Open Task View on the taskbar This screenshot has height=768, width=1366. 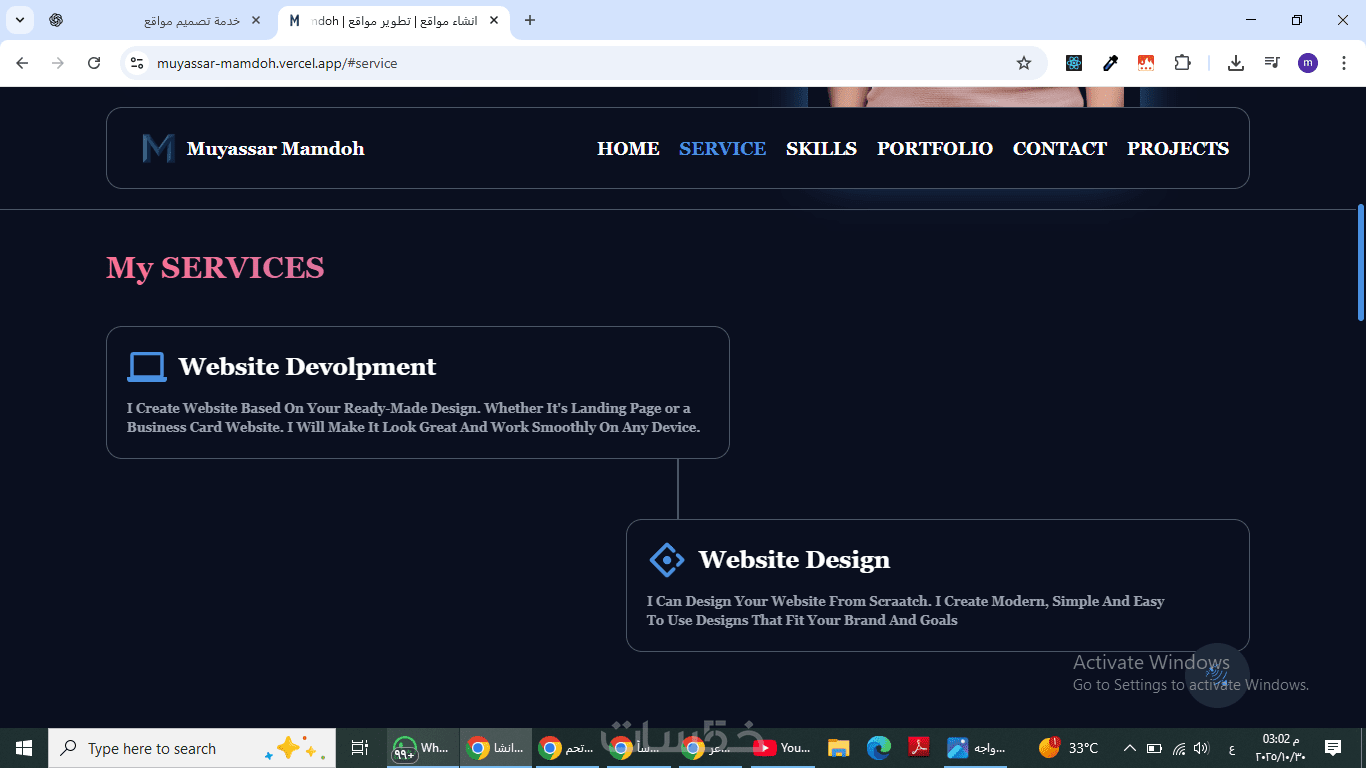point(360,748)
